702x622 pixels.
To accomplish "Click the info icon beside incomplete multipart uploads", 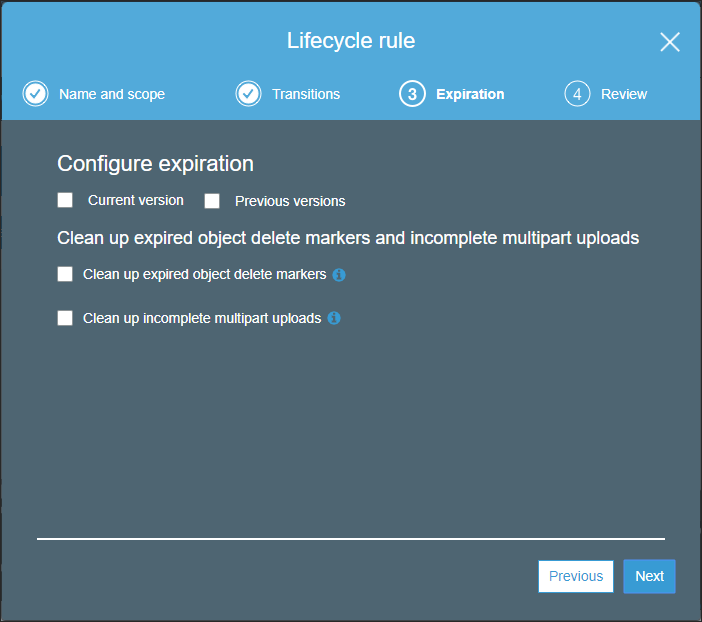I will click(334, 318).
